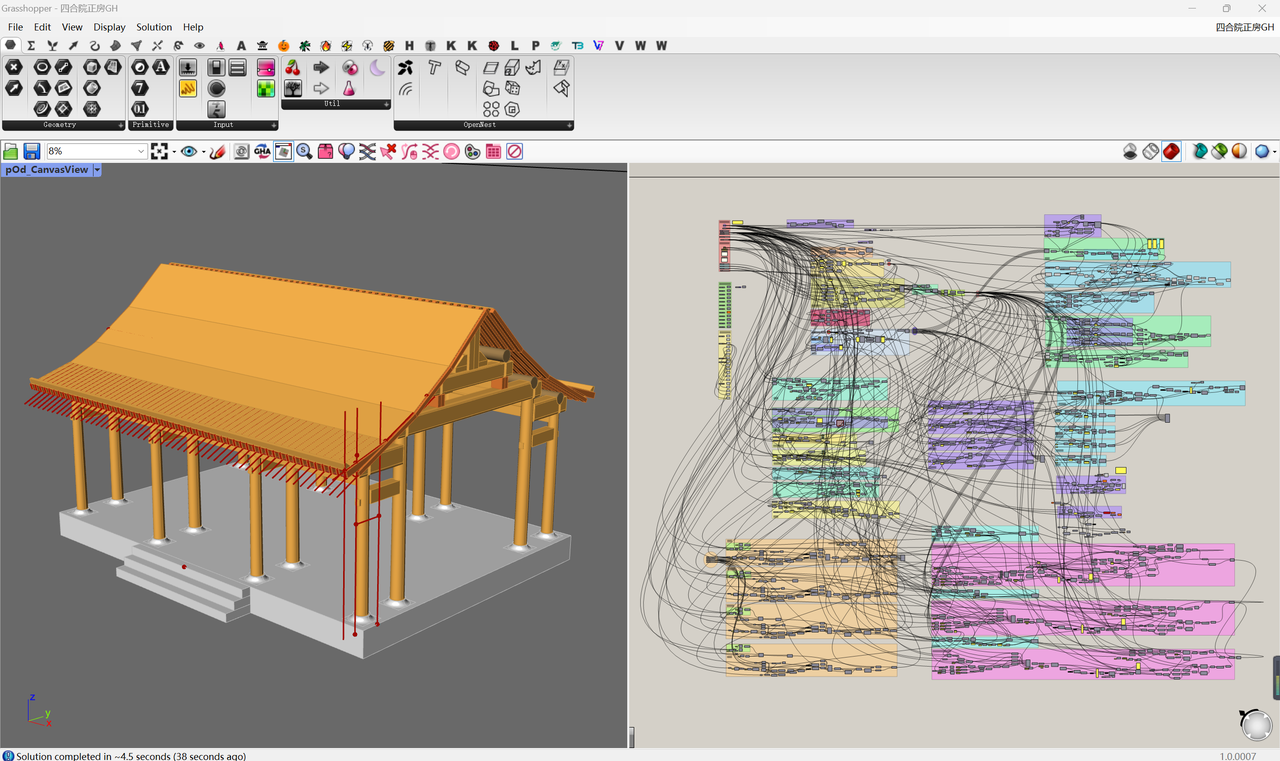
Task: Click the pink cancel circle icon
Action: click(x=515, y=151)
